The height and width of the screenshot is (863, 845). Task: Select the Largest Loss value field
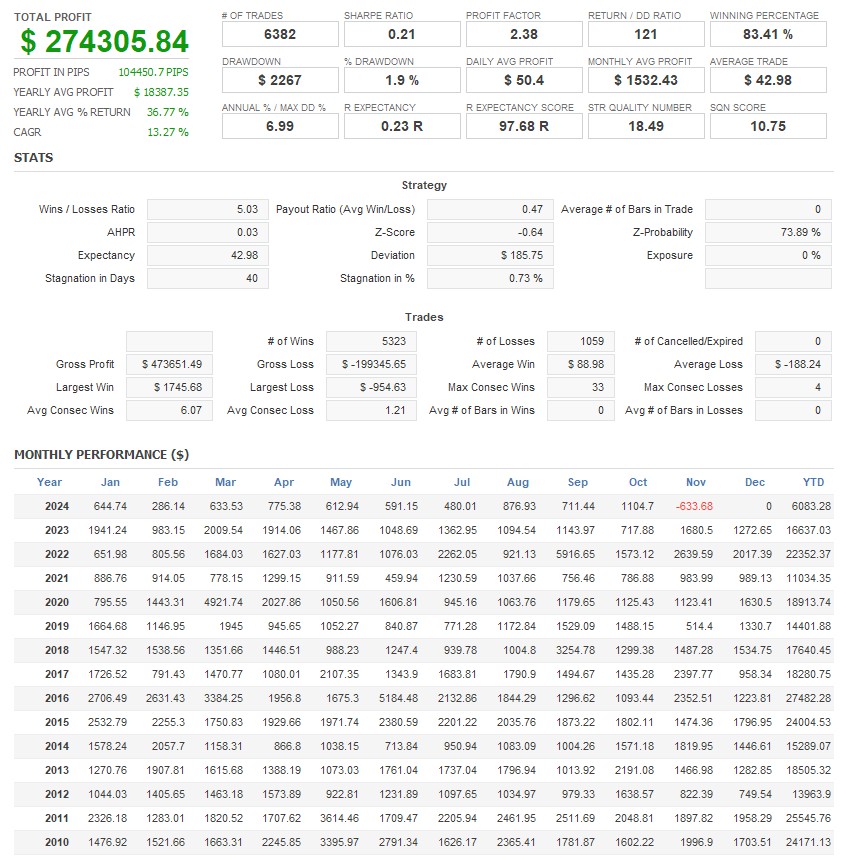pos(371,387)
